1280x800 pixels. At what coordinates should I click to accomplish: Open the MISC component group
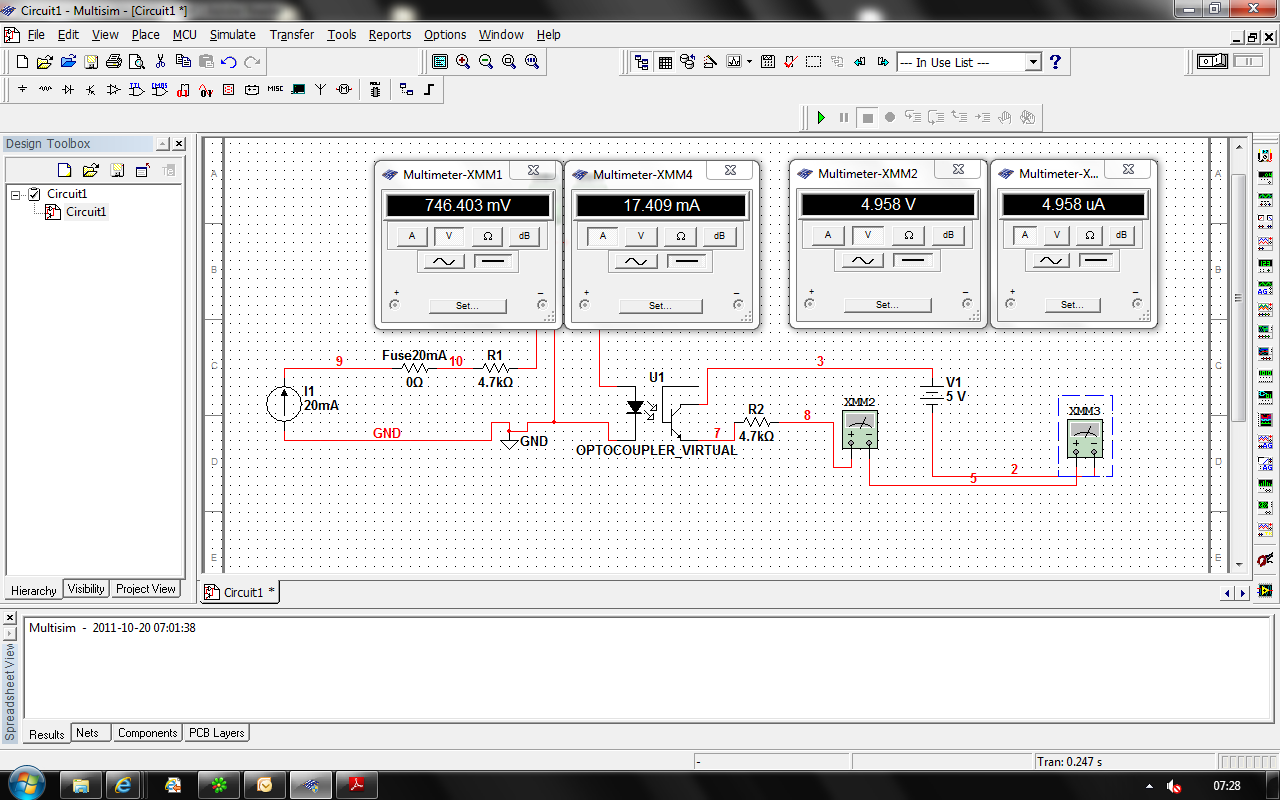[x=275, y=89]
